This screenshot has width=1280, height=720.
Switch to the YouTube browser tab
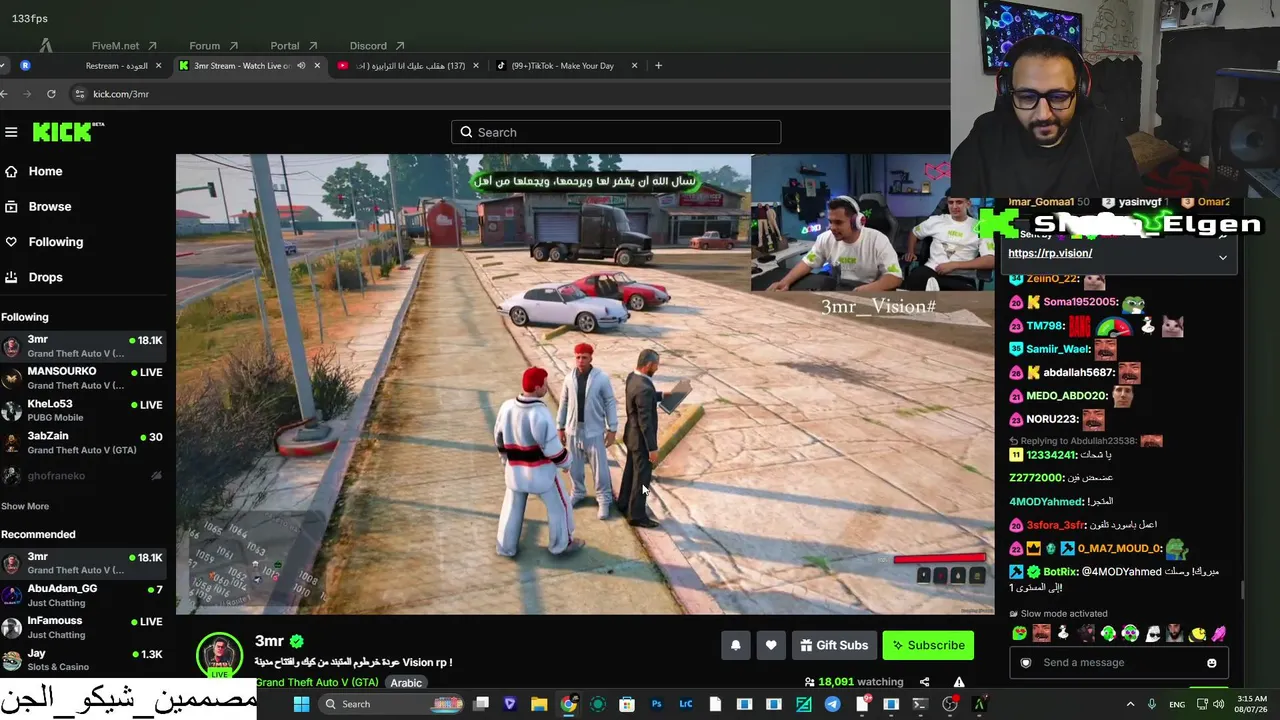[x=410, y=66]
